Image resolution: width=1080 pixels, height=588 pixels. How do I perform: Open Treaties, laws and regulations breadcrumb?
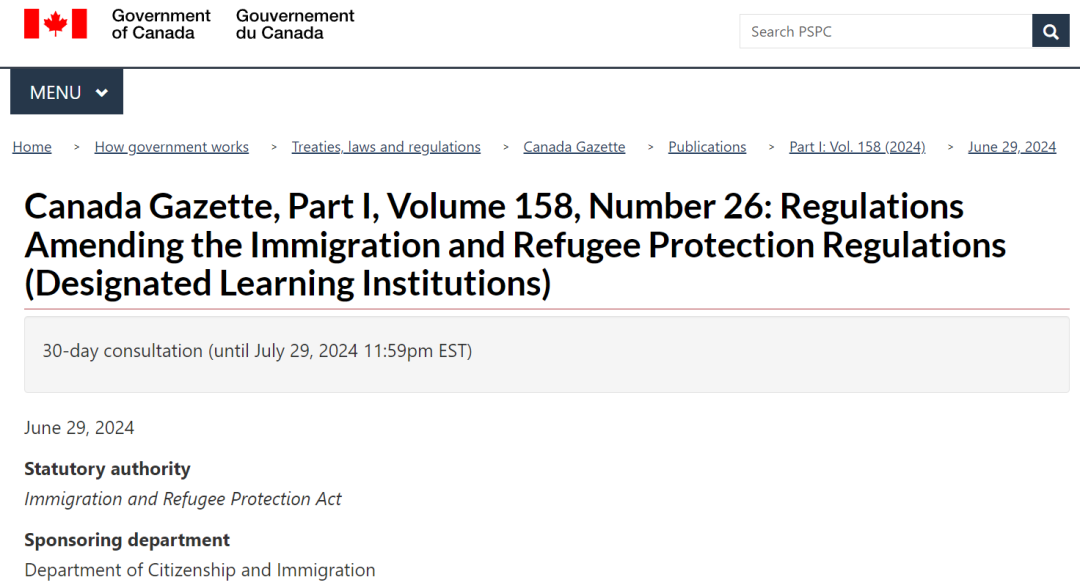tap(386, 147)
